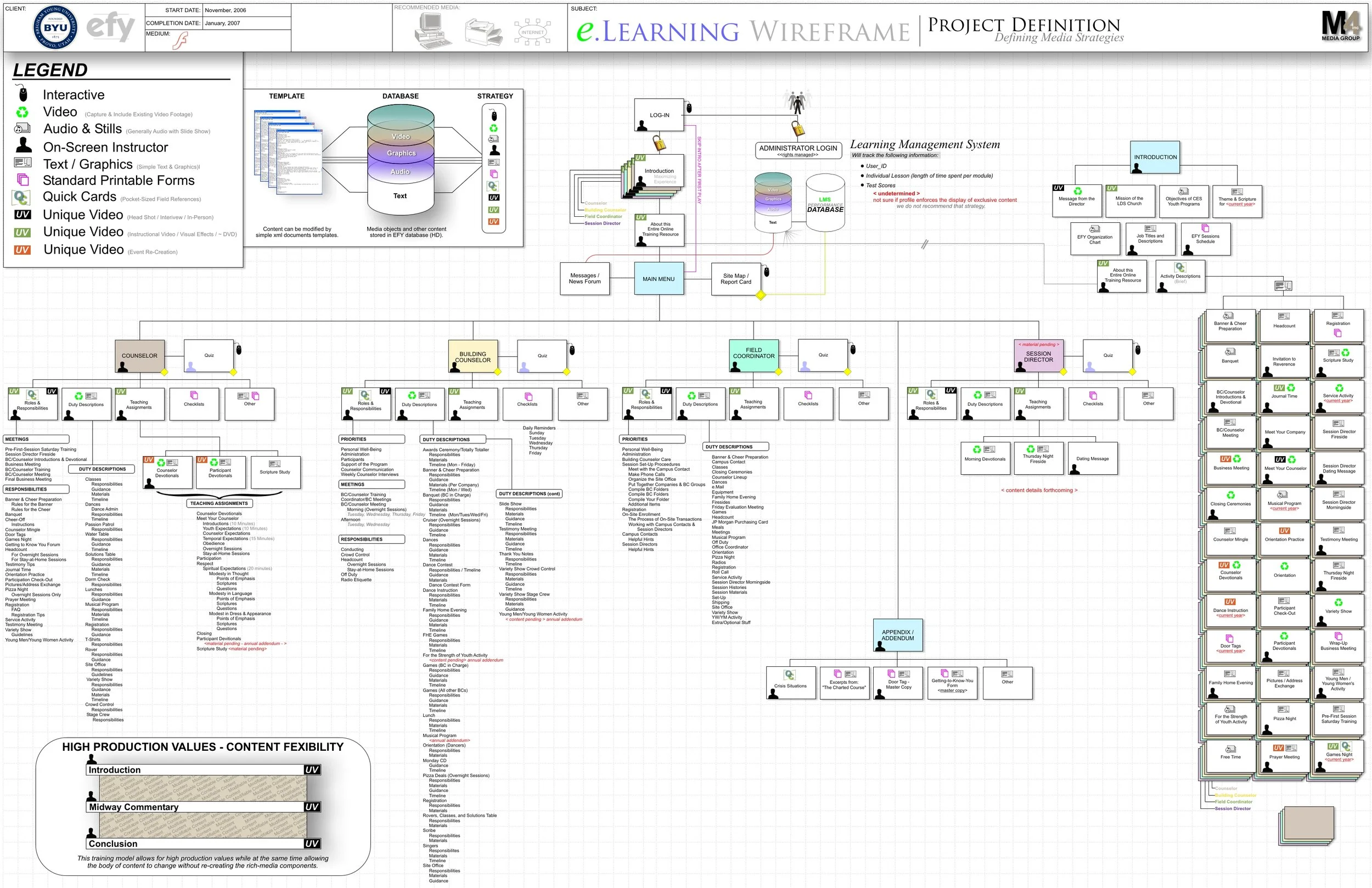Click the people group icon above administrator padlock
Screen dimensions: 1372x888
click(x=797, y=102)
